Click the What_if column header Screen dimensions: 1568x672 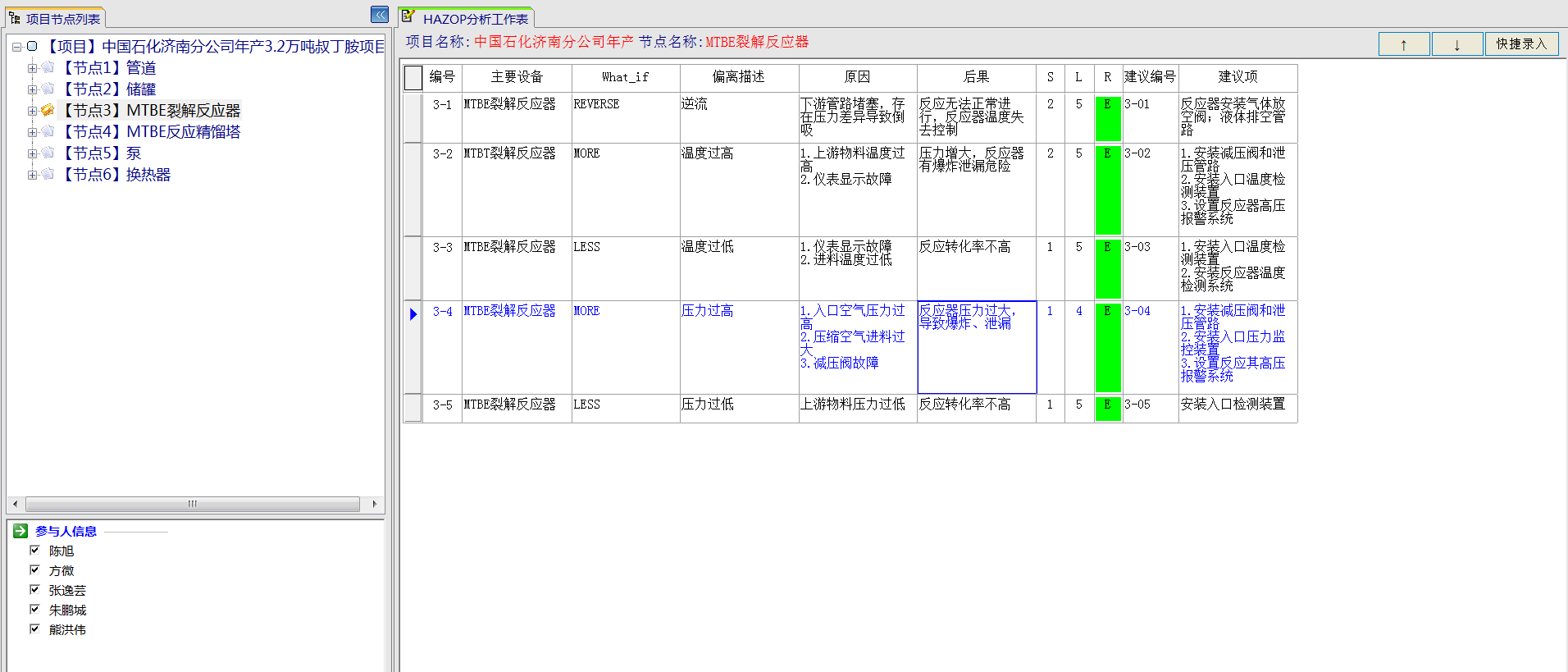626,78
